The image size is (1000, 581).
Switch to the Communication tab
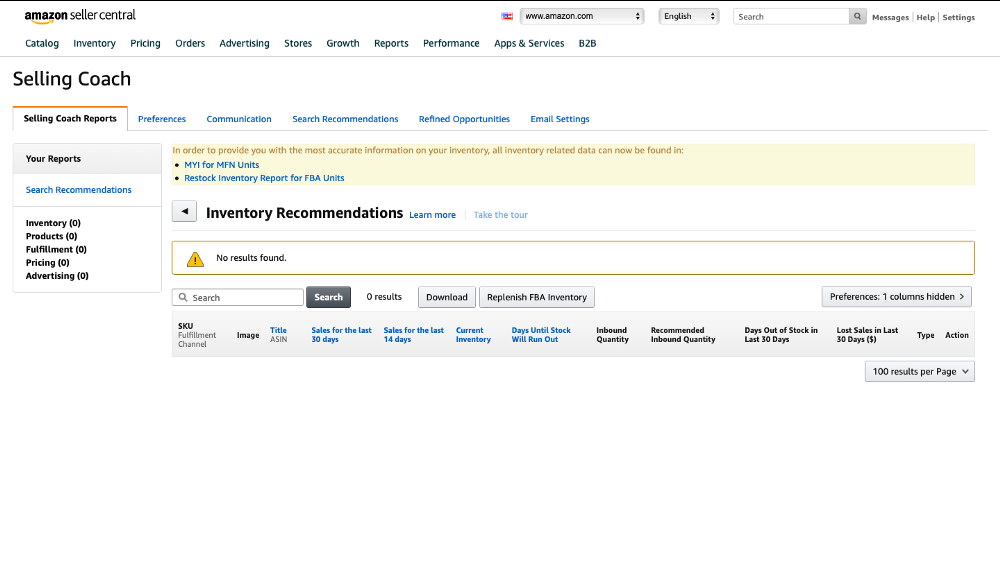(239, 119)
